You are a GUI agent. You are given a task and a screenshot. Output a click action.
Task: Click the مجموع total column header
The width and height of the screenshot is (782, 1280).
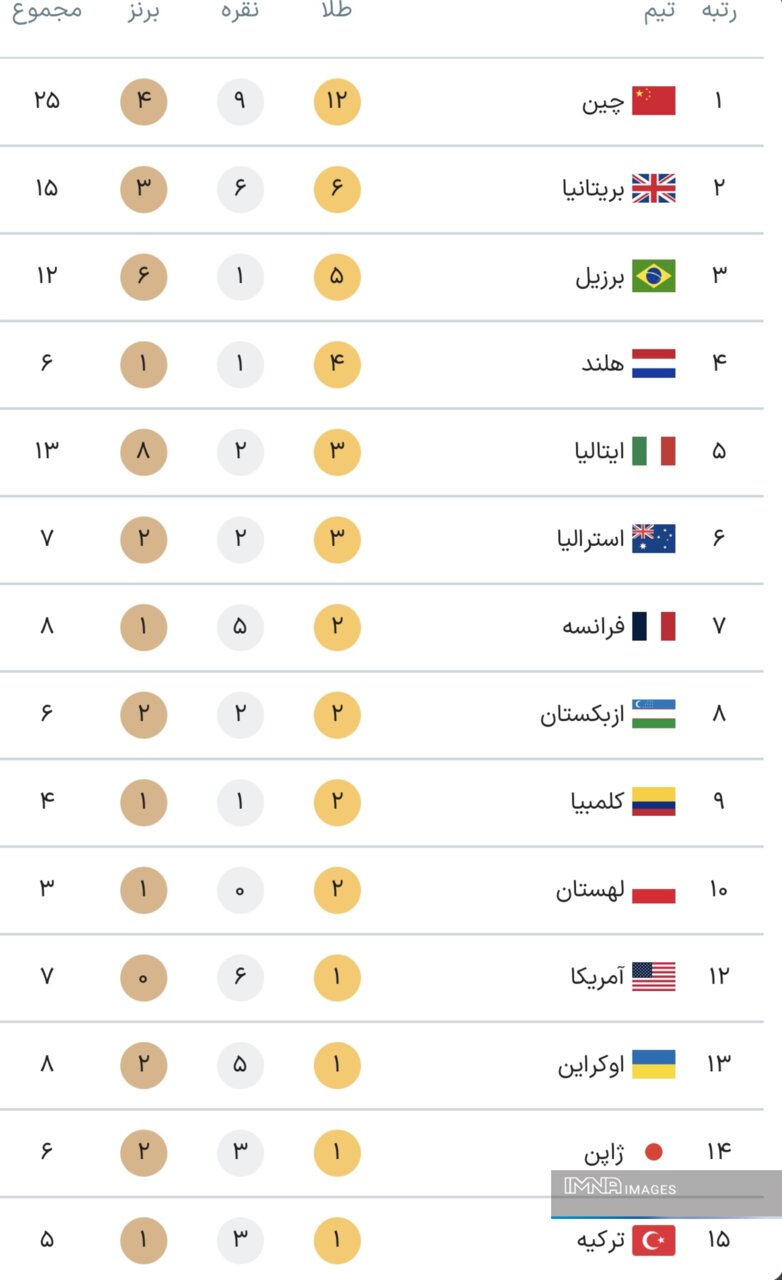pos(47,12)
